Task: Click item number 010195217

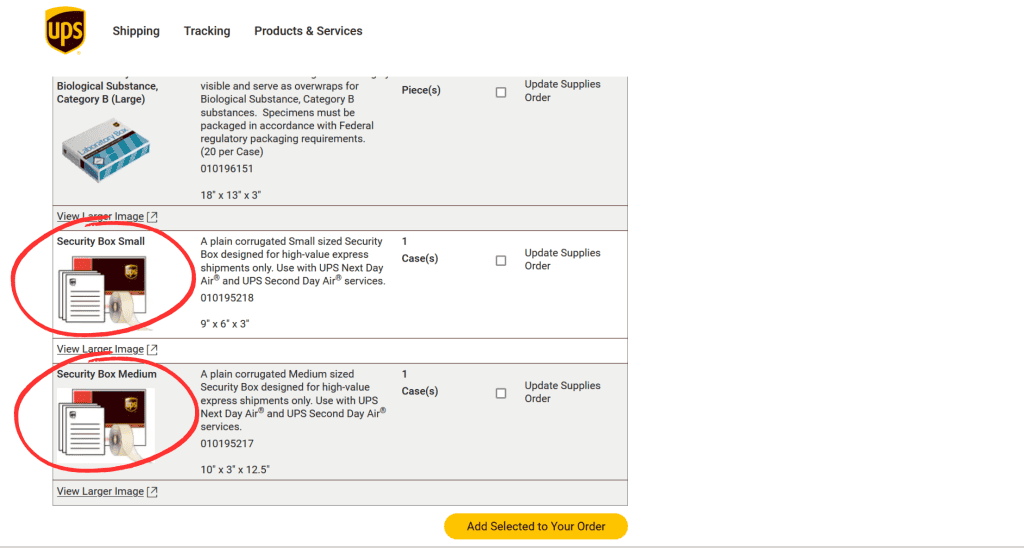Action: (x=227, y=443)
